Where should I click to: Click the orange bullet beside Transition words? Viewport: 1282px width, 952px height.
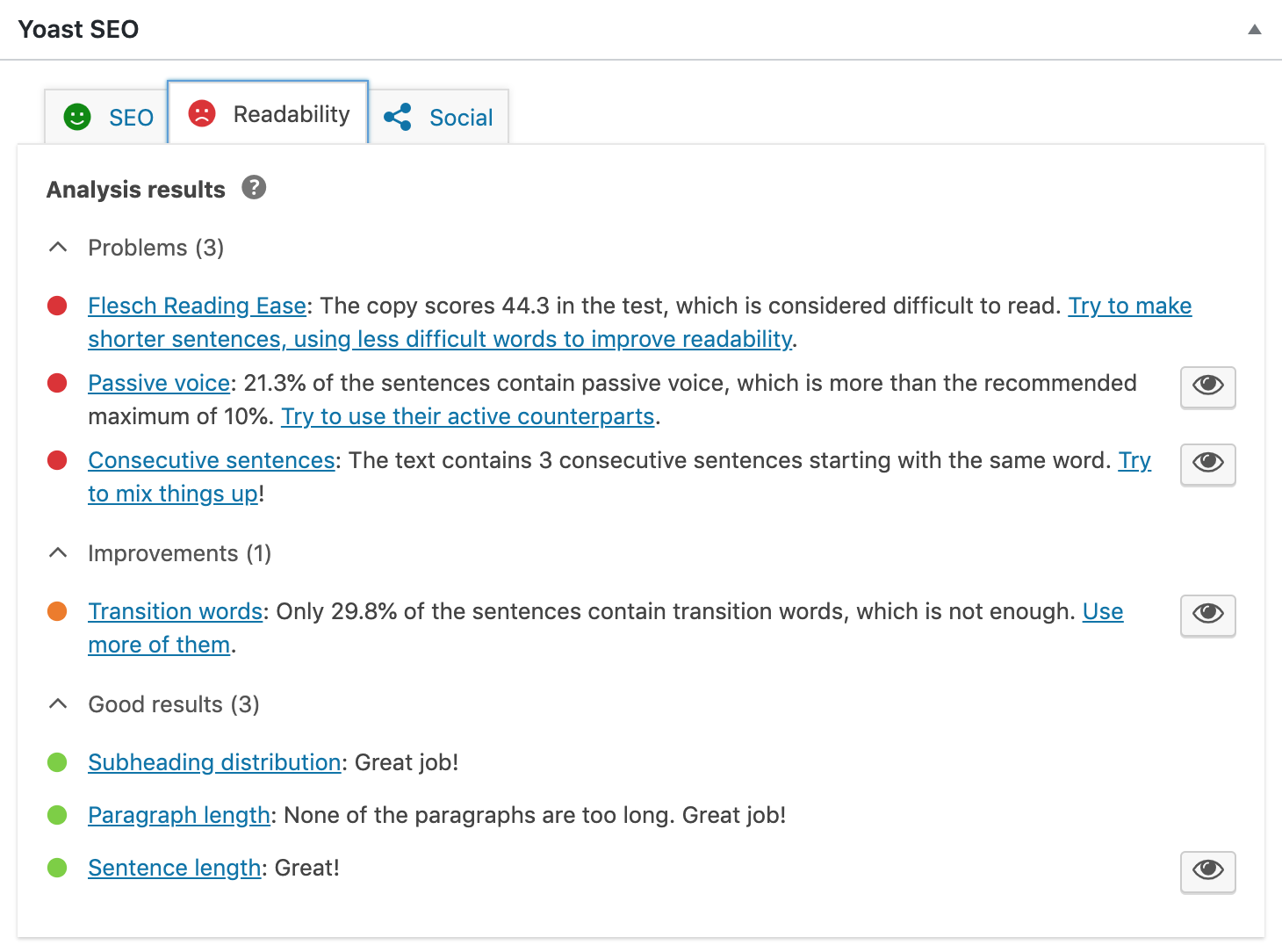57,611
